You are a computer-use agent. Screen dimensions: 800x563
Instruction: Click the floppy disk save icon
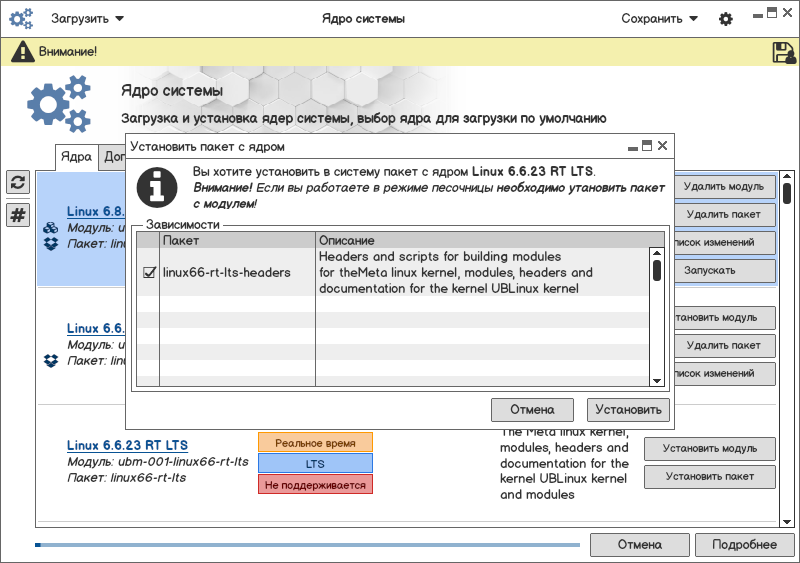[x=783, y=52]
